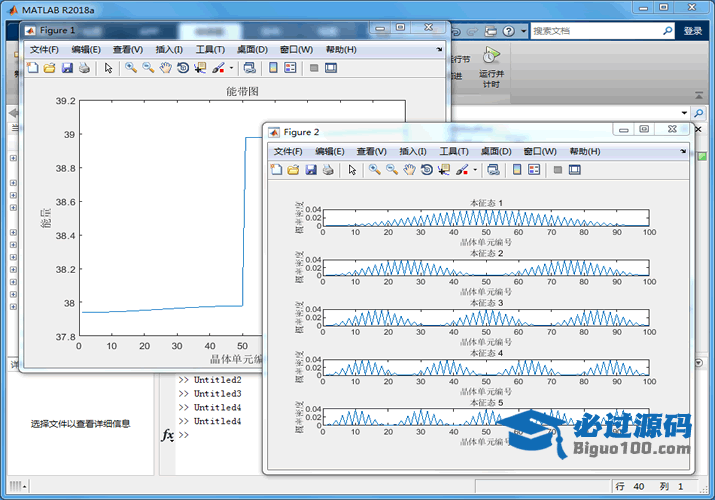The image size is (715, 500).
Task: Click Link Plot icon in Figure 2
Action: 493,170
